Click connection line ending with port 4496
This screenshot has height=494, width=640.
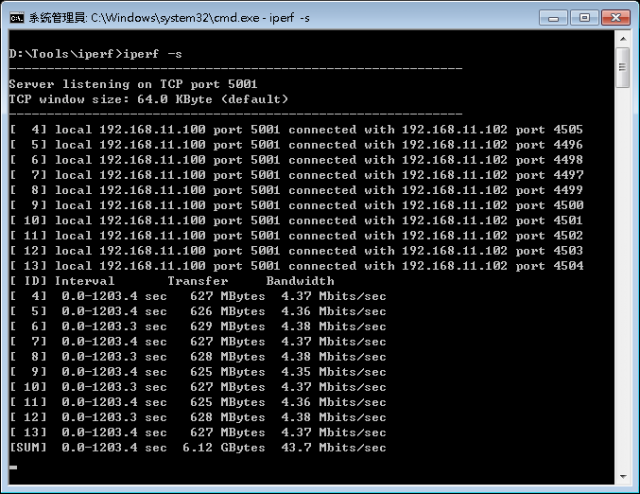coord(296,145)
